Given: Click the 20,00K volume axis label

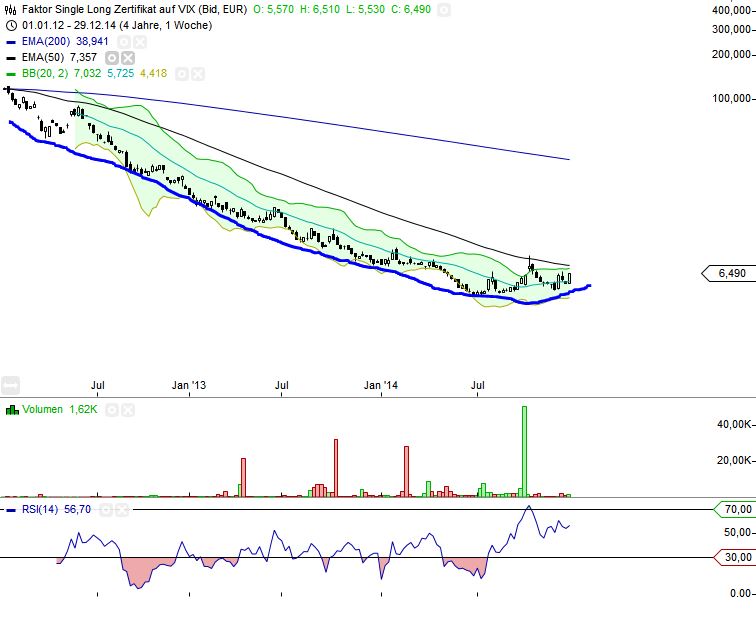Looking at the screenshot, I should 734,461.
